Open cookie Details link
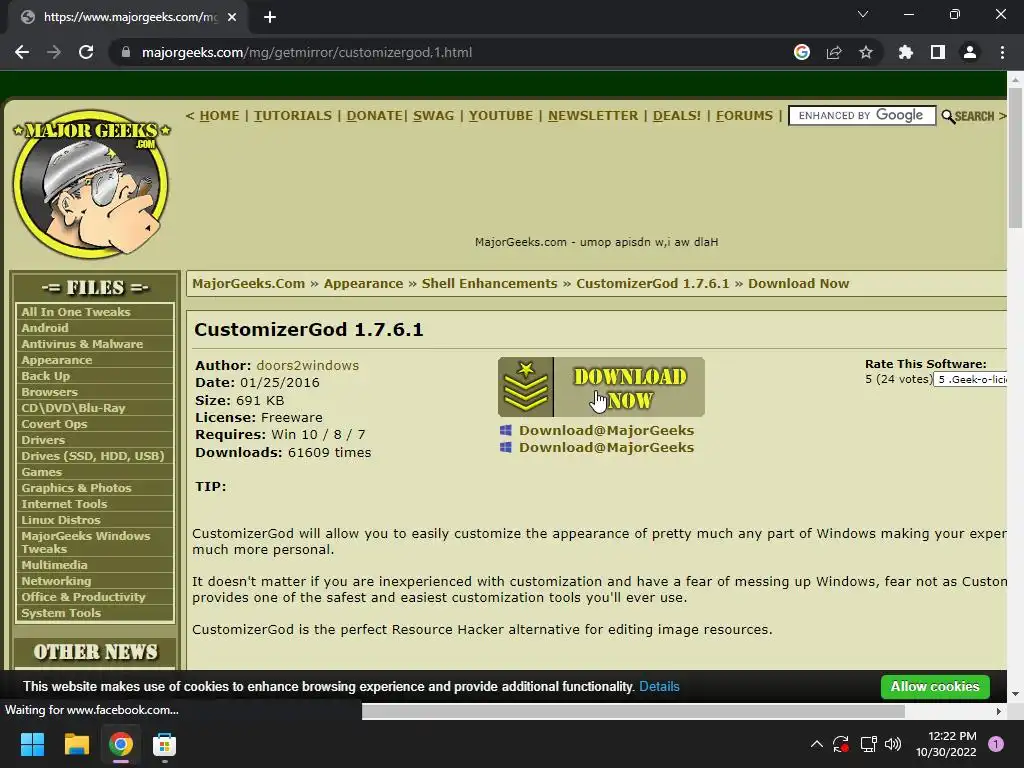 click(x=660, y=686)
